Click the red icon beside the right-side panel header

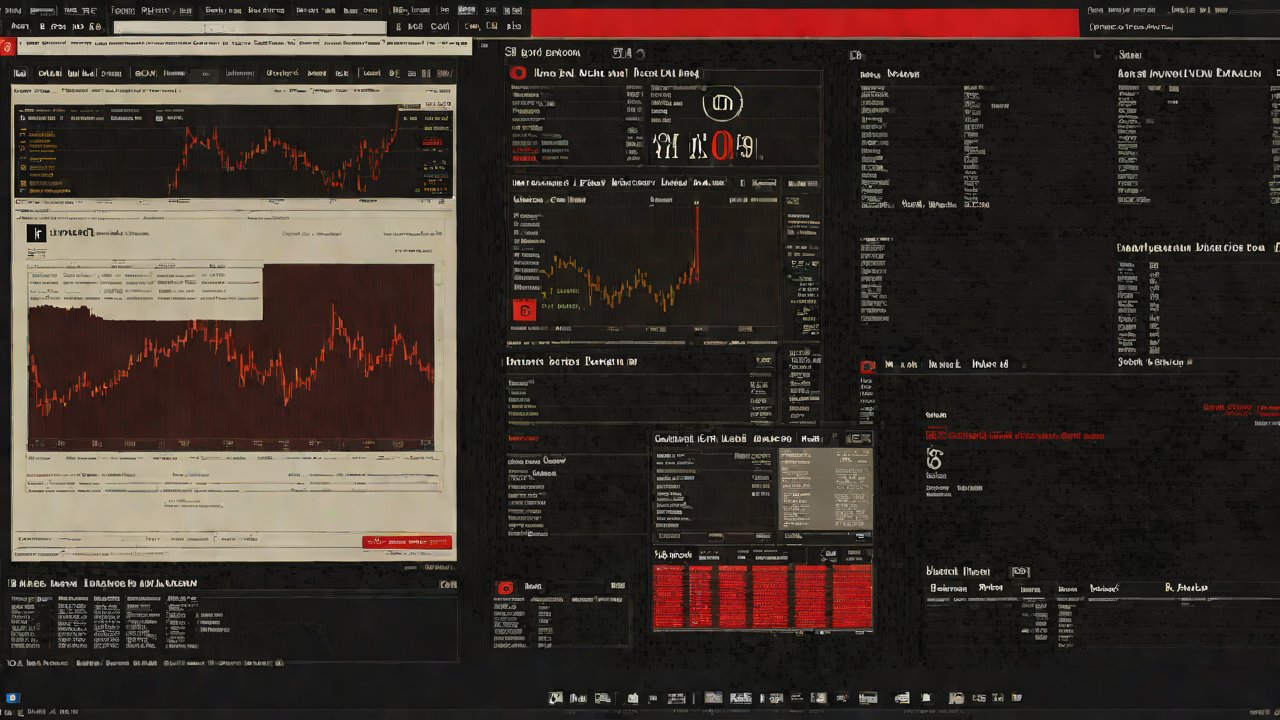click(x=867, y=367)
